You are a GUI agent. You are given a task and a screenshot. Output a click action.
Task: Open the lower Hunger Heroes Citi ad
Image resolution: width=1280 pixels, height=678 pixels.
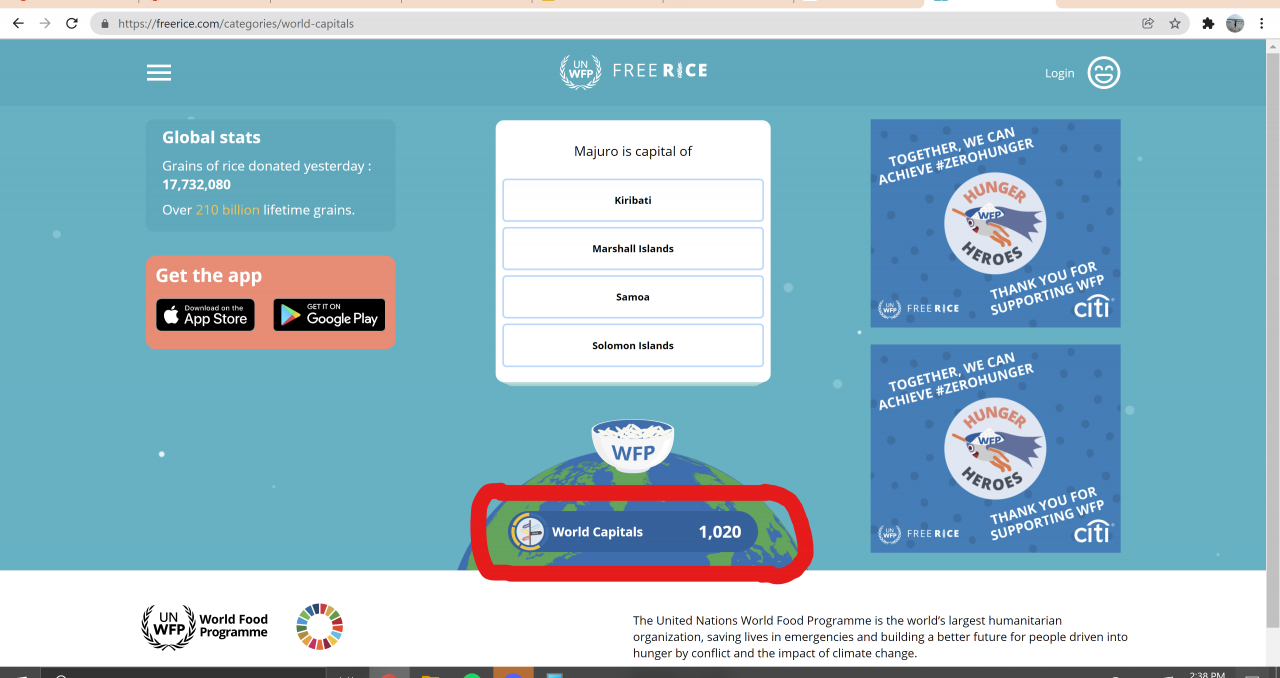pyautogui.click(x=995, y=448)
